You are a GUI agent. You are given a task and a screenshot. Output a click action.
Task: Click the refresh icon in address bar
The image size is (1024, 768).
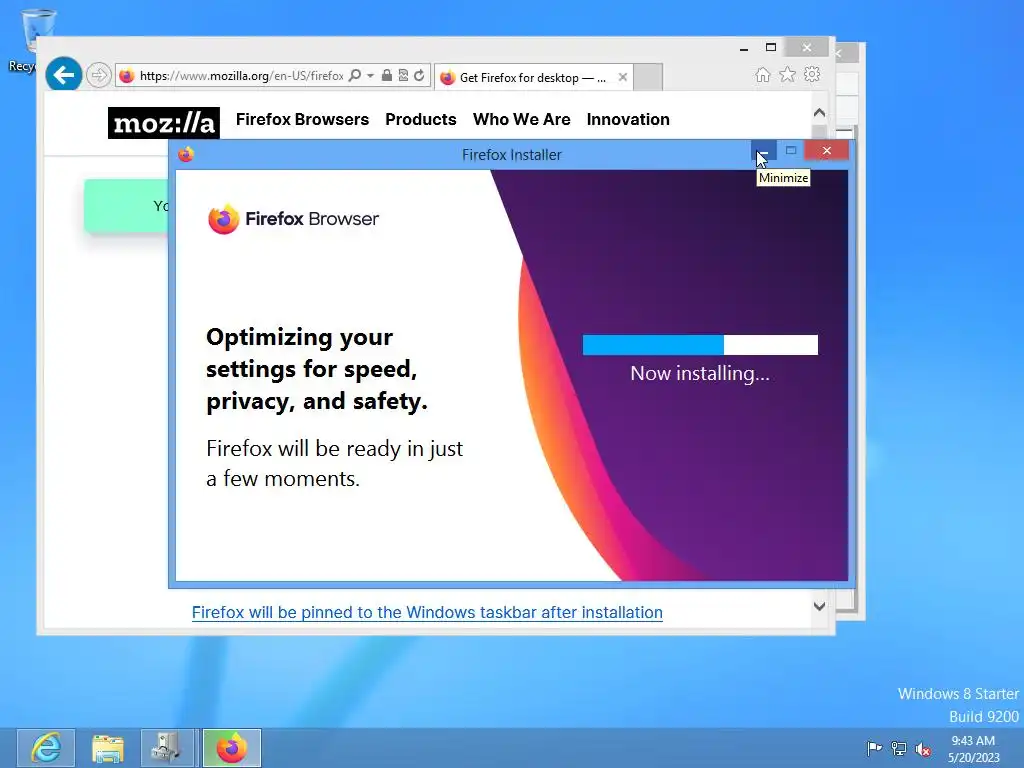pos(419,75)
